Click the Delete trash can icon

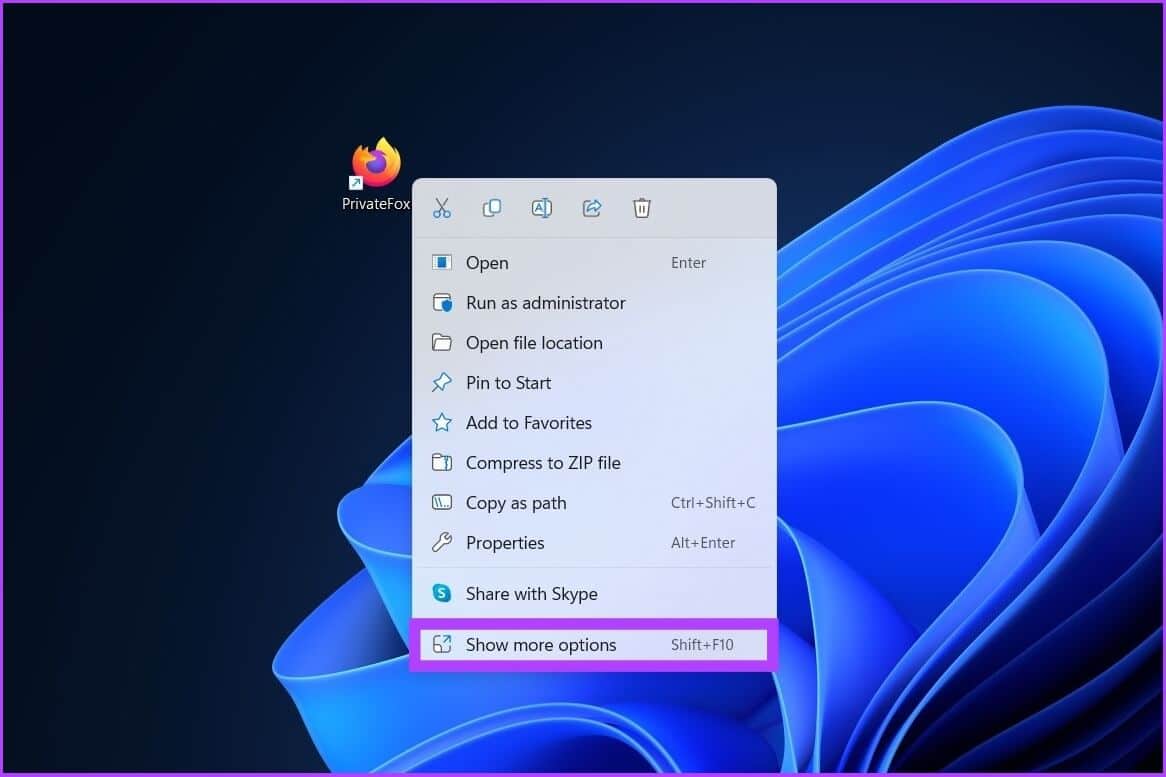pos(642,208)
